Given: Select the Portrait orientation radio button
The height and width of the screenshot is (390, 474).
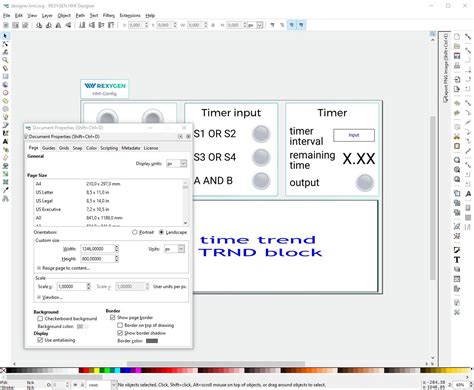Looking at the screenshot, I should point(135,232).
